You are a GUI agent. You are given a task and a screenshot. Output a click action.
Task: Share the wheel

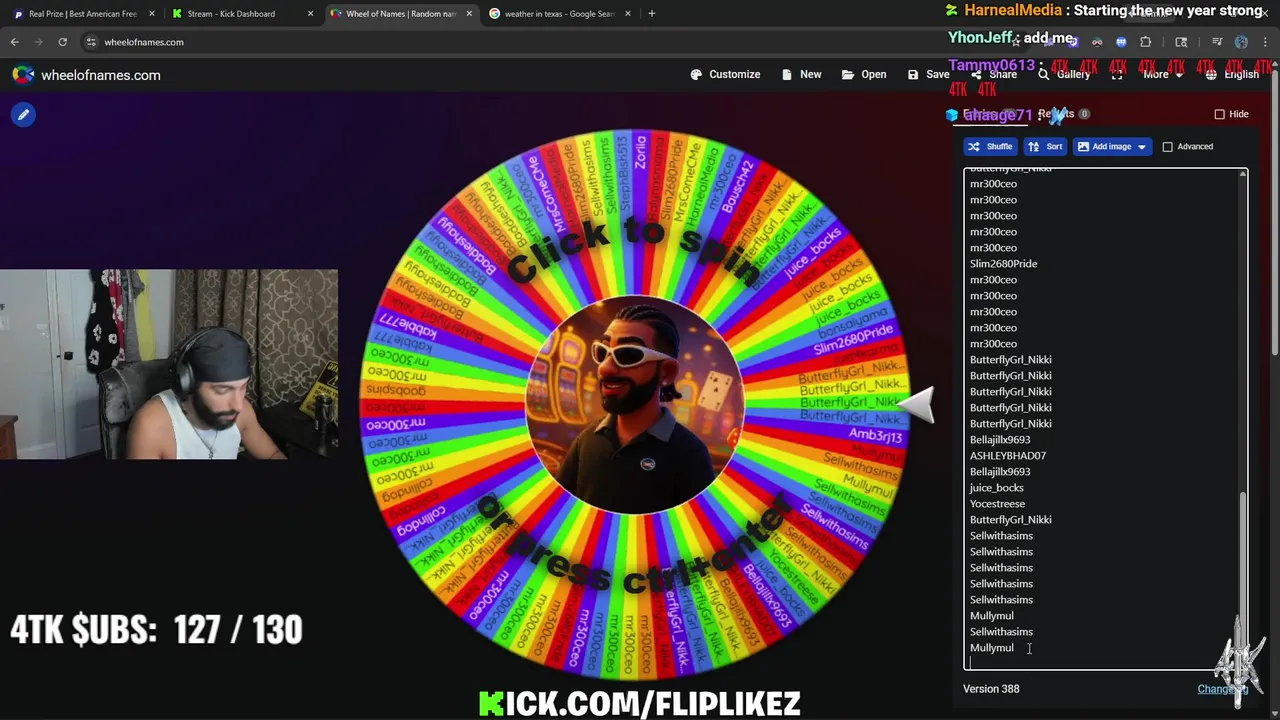pos(993,74)
